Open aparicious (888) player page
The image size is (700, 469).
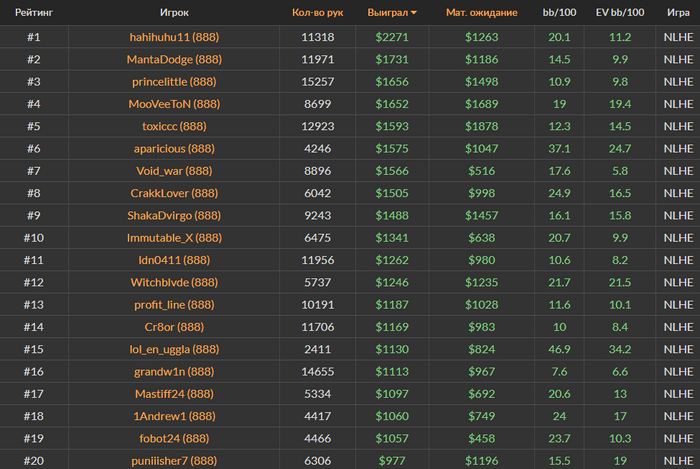point(174,149)
